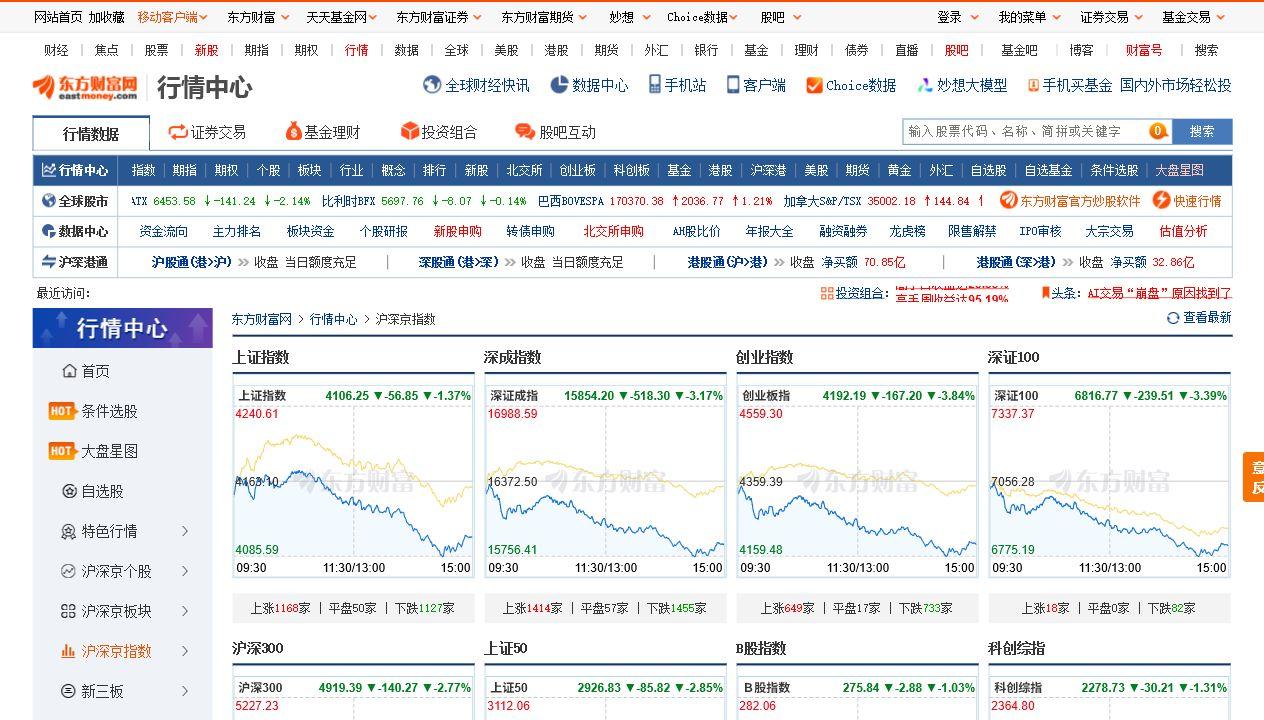Click the 首页 home icon in sidebar
1264x720 pixels.
tap(69, 371)
